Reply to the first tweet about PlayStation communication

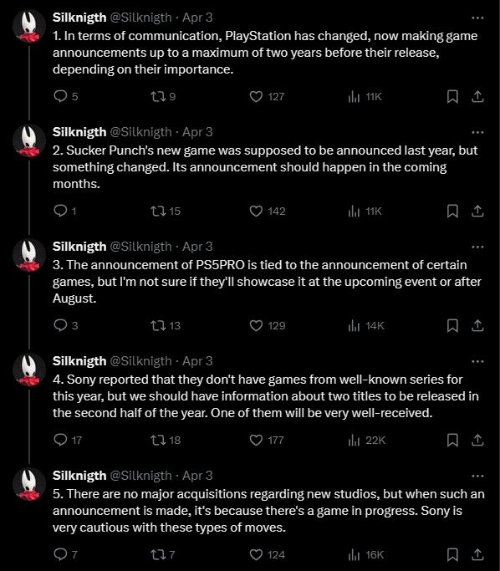[66, 97]
